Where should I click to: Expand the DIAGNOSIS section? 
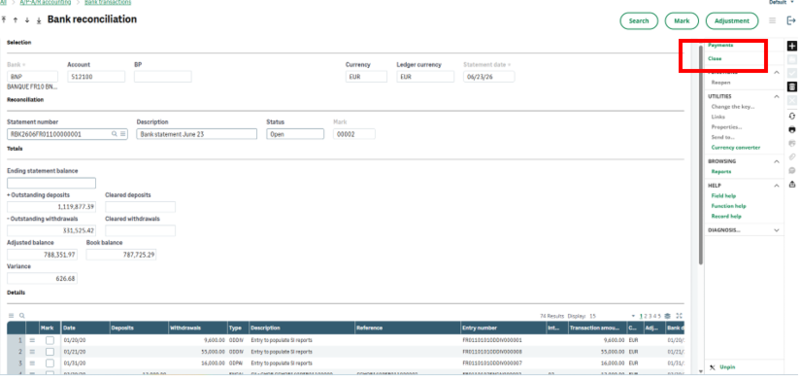[x=777, y=231]
